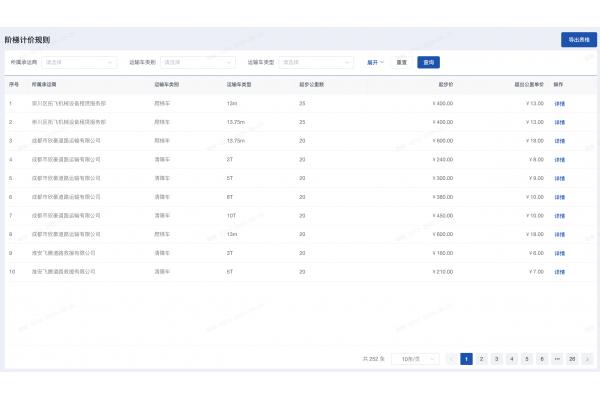View 详情 of row 8
The image size is (600, 400).
(559, 234)
